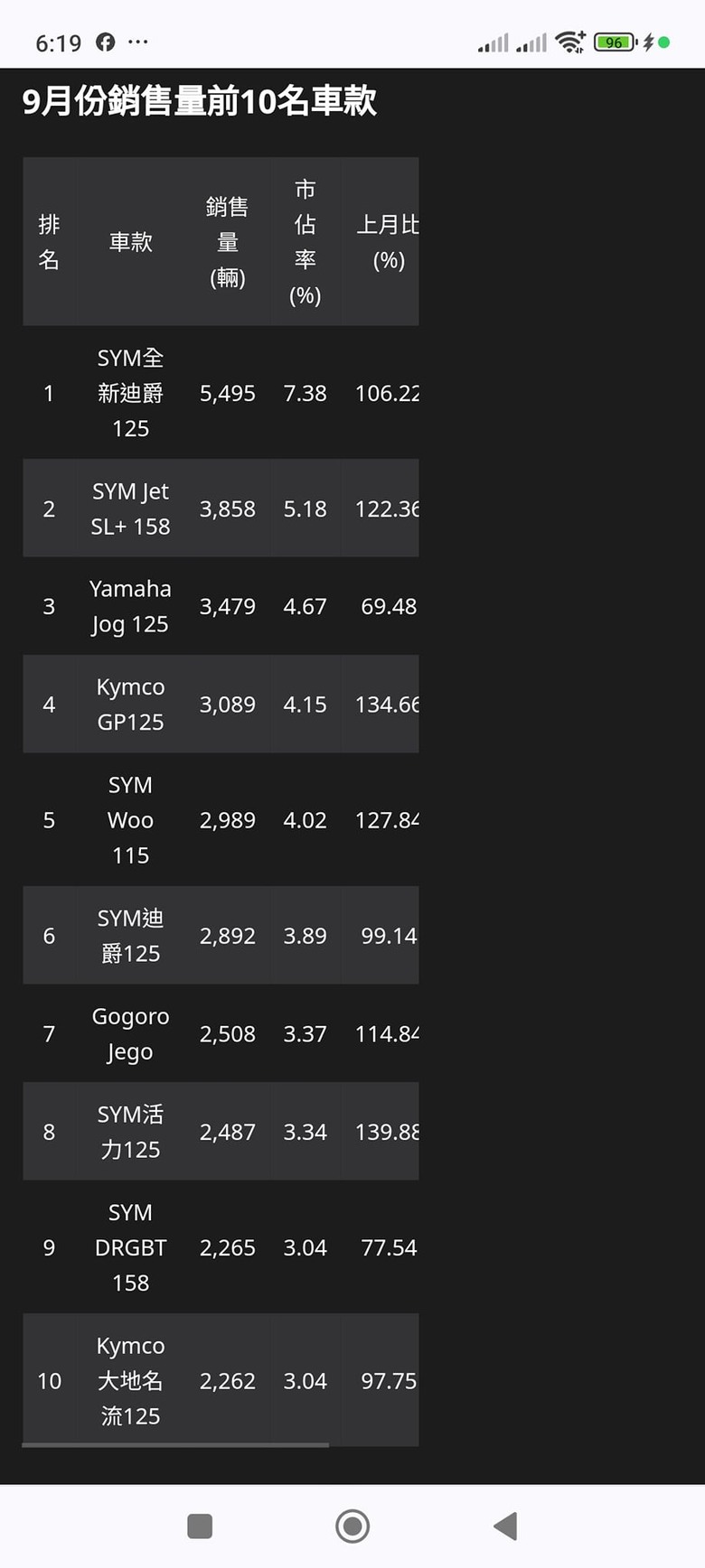Tap the Facebook notification icon in status bar

(106, 42)
